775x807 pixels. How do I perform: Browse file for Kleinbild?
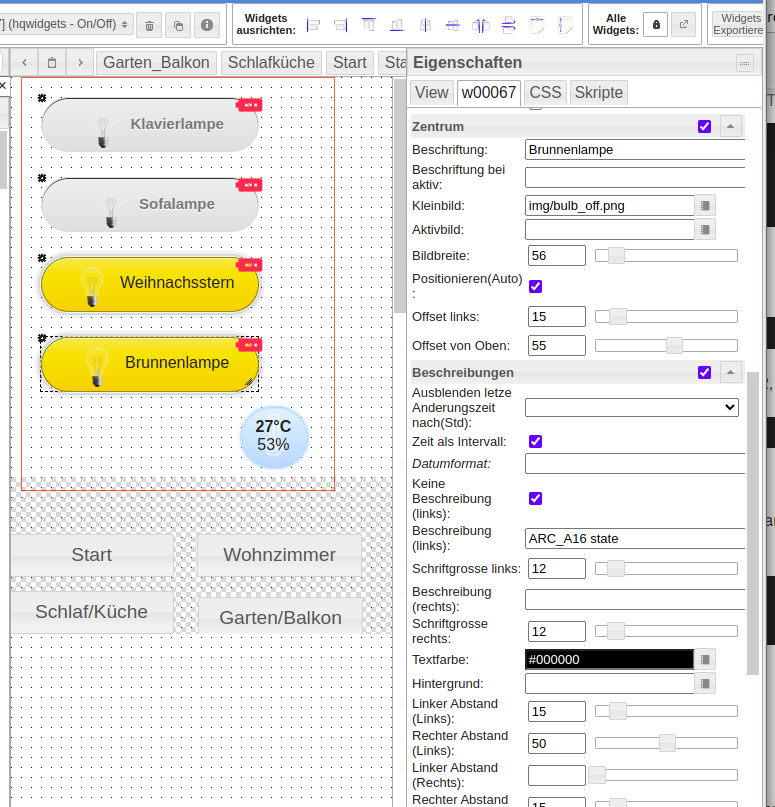[x=705, y=206]
